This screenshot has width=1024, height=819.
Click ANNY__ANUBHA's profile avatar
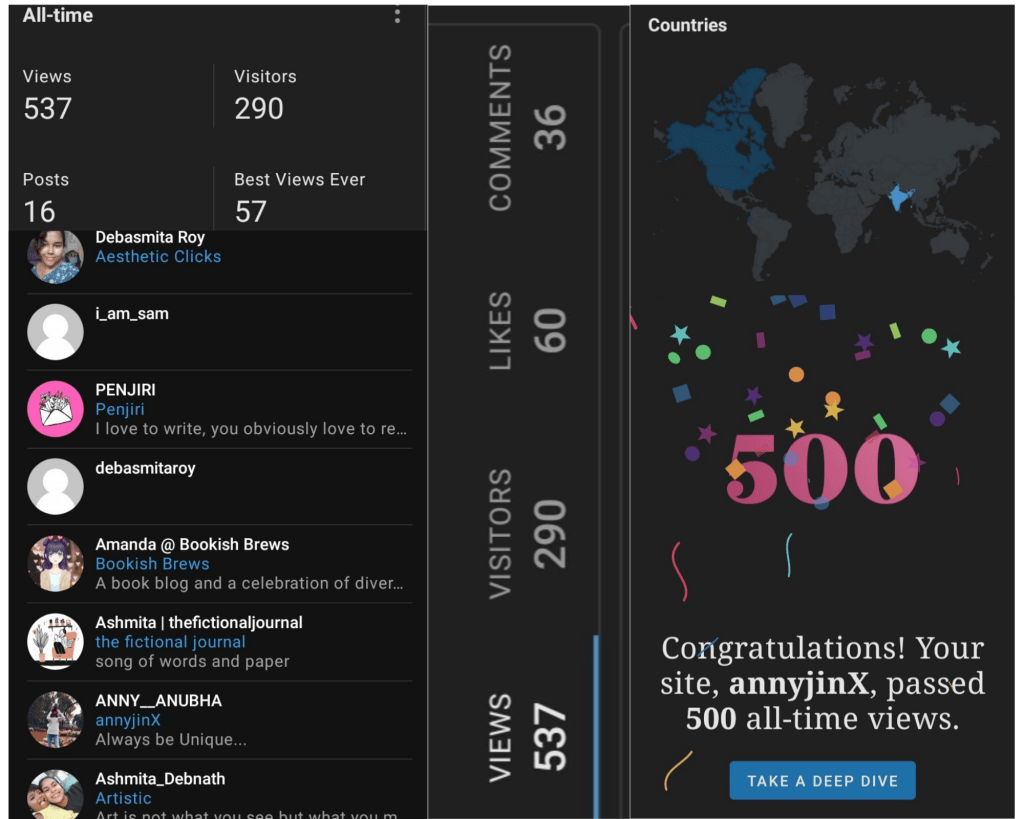tap(55, 719)
